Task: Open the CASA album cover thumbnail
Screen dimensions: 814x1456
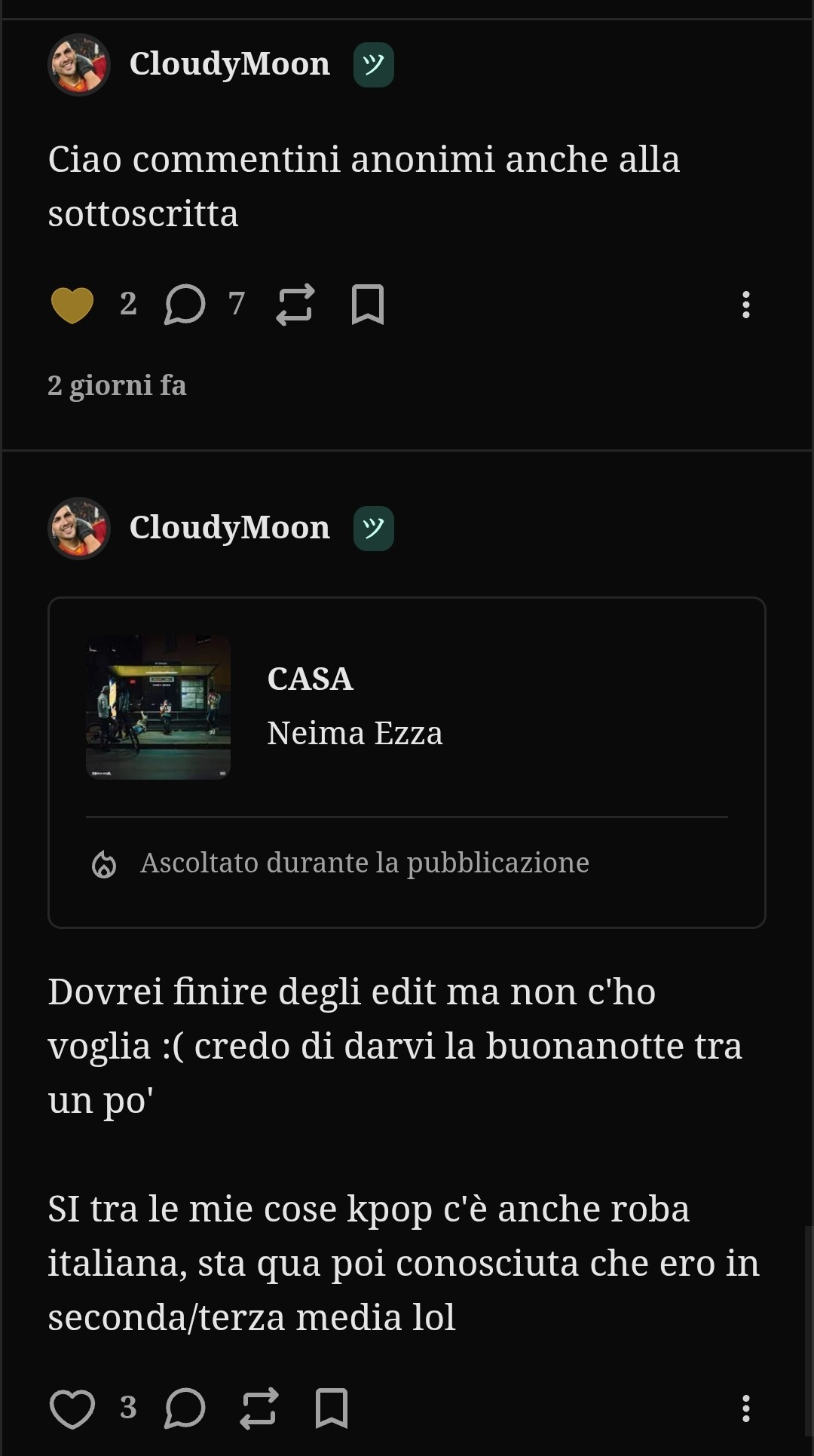Action: click(158, 707)
